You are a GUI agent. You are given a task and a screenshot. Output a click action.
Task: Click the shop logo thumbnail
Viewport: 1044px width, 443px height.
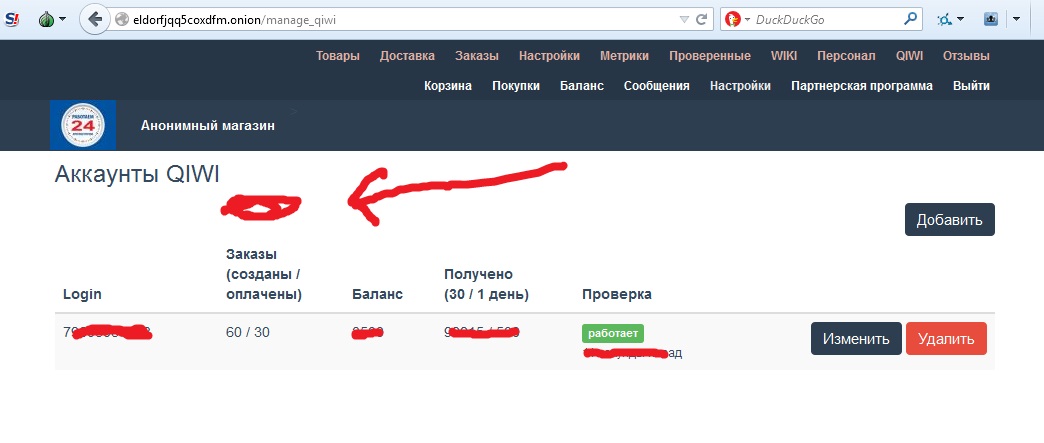pyautogui.click(x=83, y=125)
